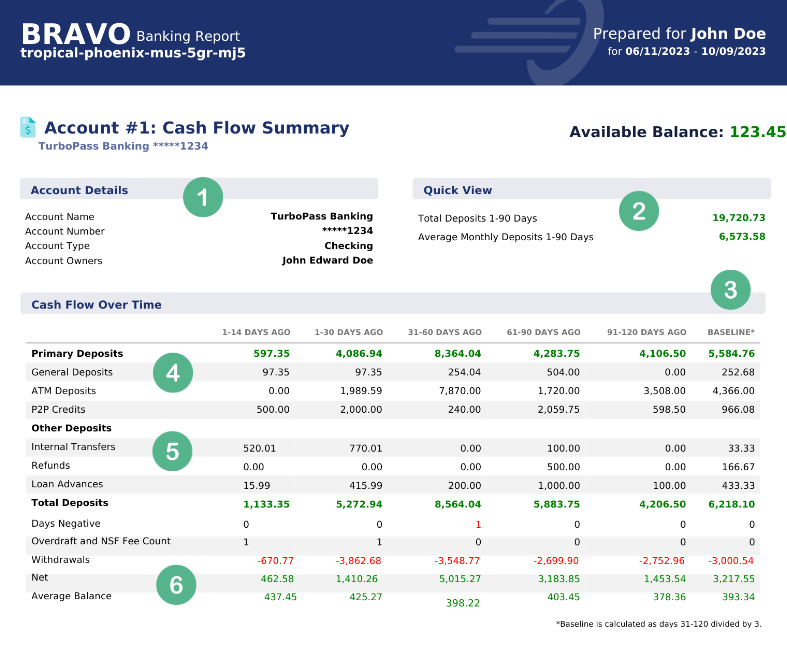Click the green circle marker numbered 1
The height and width of the screenshot is (648, 787).
[x=202, y=198]
